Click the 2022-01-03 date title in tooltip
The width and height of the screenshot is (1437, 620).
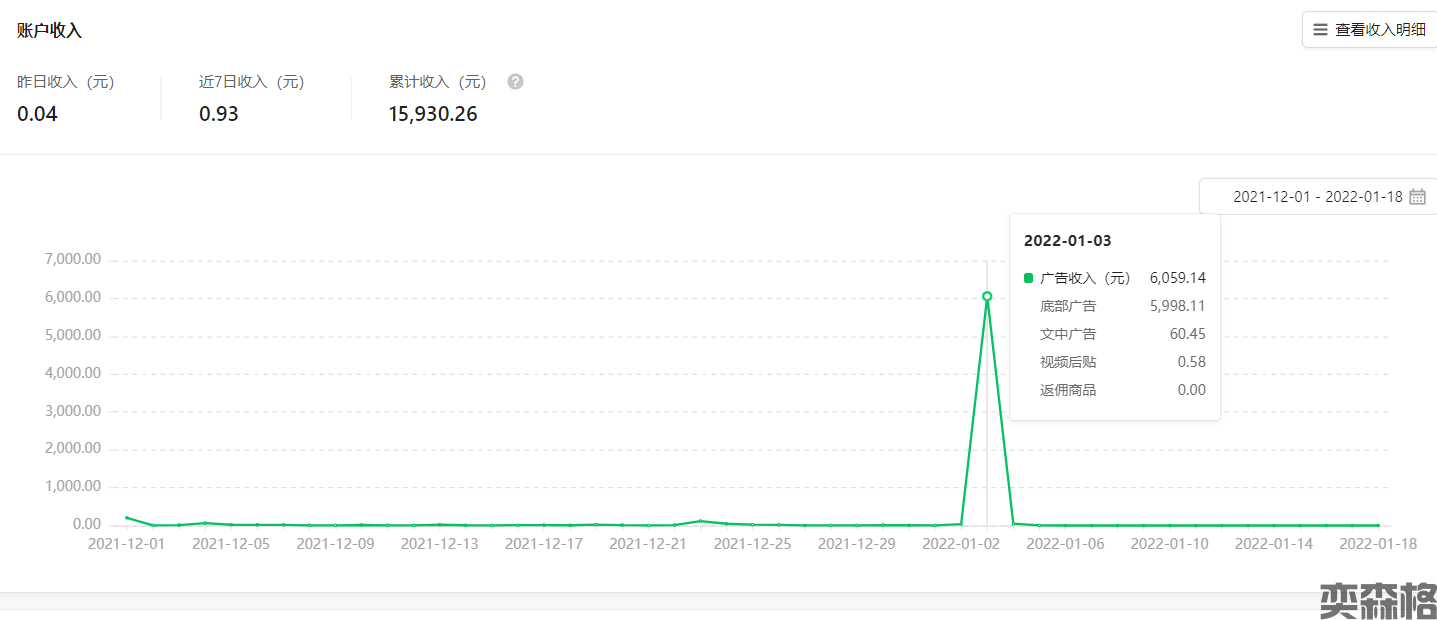(1067, 241)
